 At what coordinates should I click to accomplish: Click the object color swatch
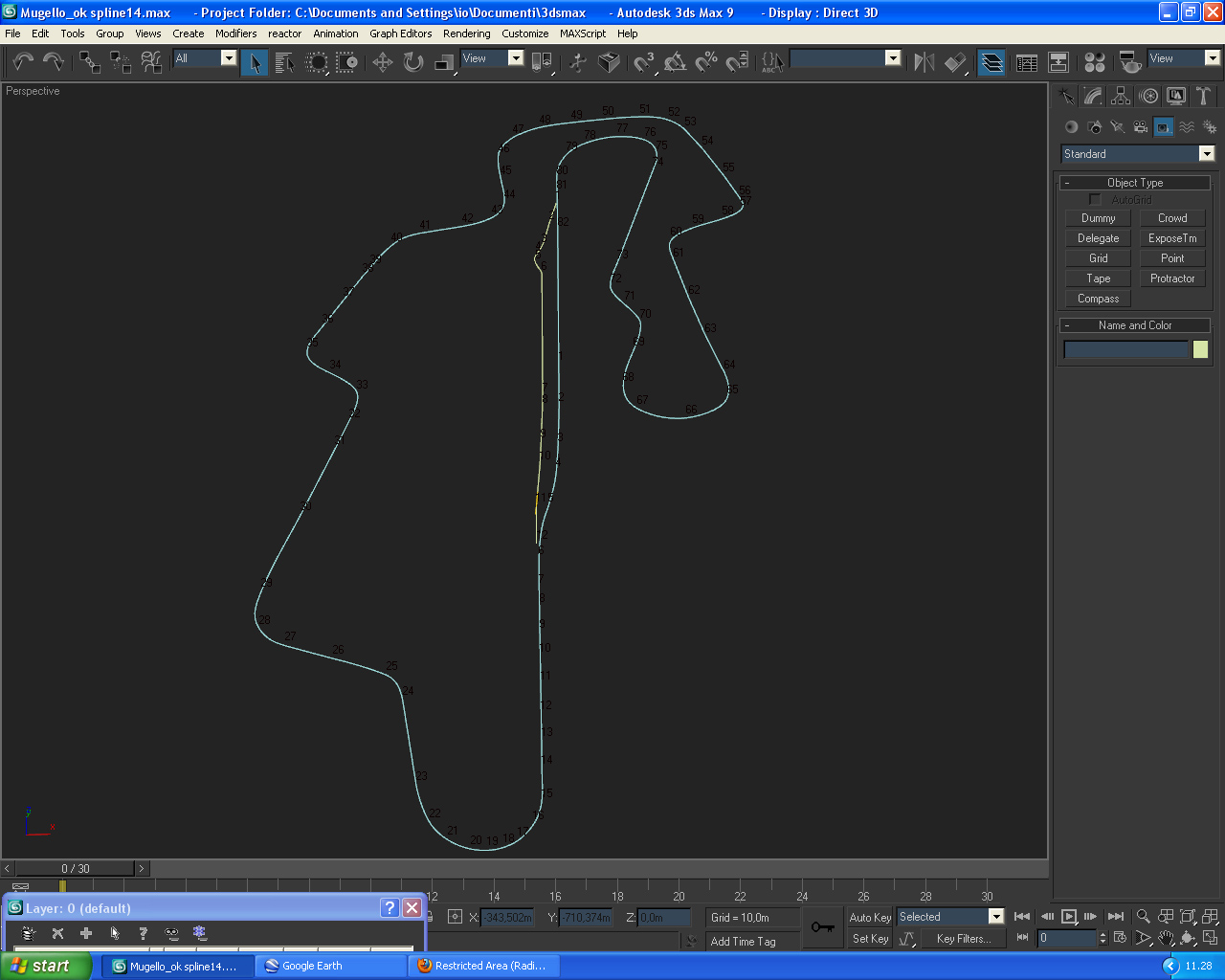click(1200, 350)
